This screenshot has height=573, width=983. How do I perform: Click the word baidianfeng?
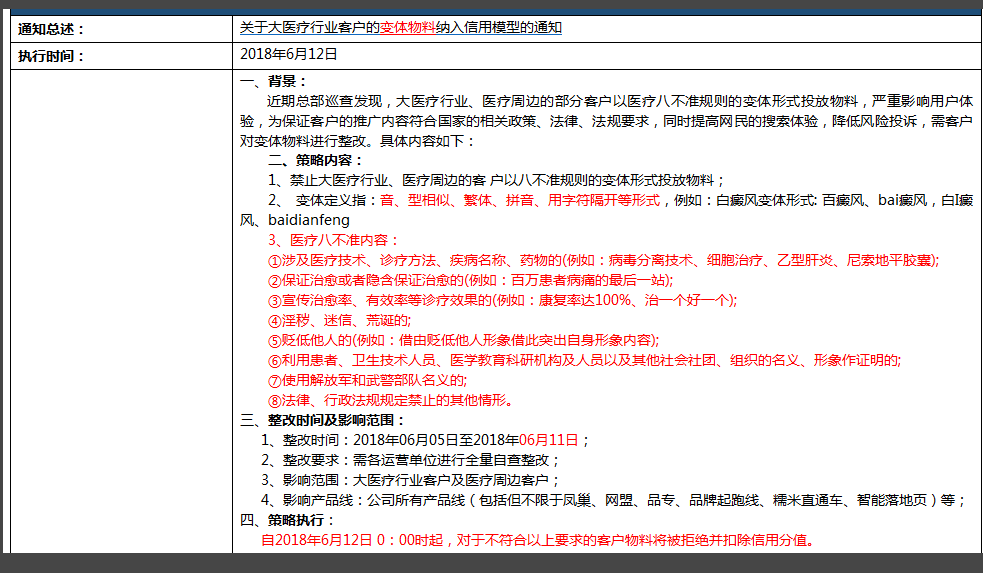point(308,220)
